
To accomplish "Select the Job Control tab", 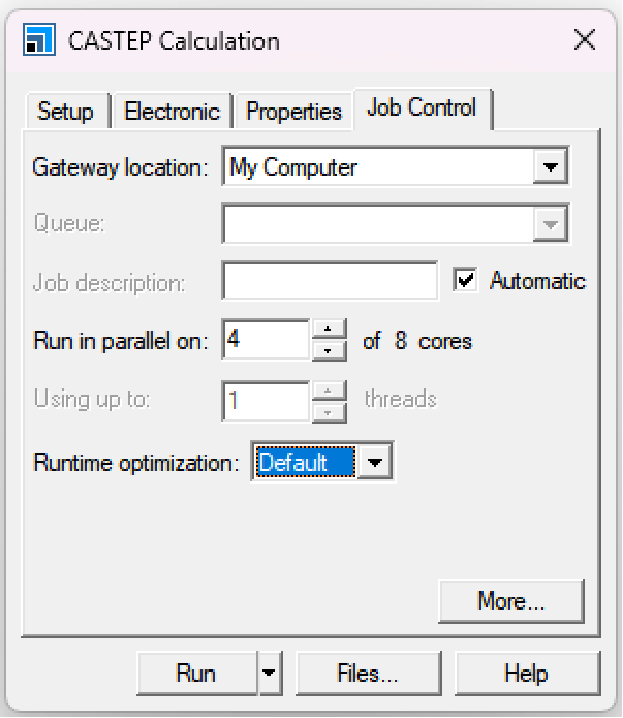I will pos(421,108).
